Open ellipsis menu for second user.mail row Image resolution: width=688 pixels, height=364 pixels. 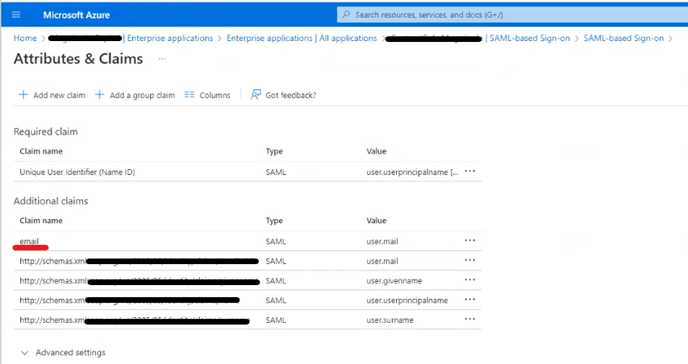(470, 260)
